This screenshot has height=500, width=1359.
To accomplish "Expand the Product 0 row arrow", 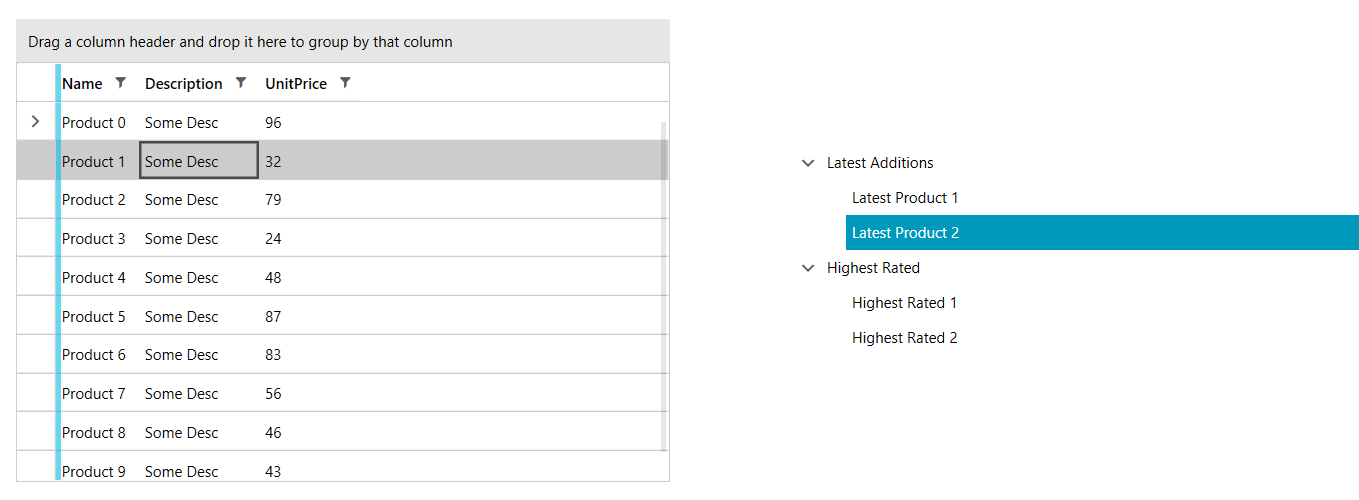I will [x=35, y=122].
